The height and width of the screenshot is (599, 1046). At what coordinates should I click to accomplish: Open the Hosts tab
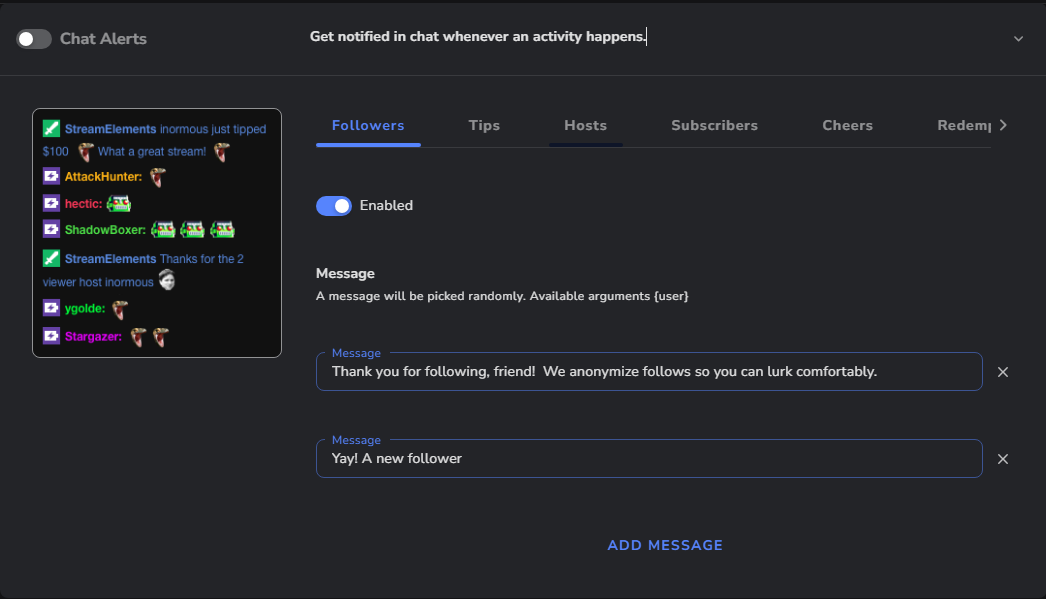(586, 125)
